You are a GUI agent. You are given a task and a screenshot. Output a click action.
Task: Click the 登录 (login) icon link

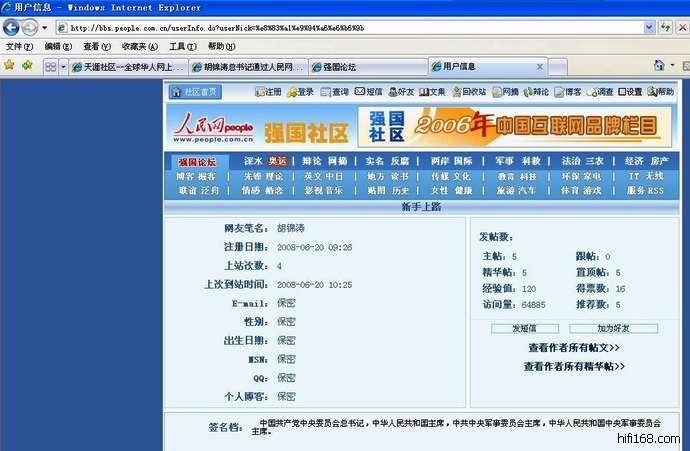[x=300, y=92]
